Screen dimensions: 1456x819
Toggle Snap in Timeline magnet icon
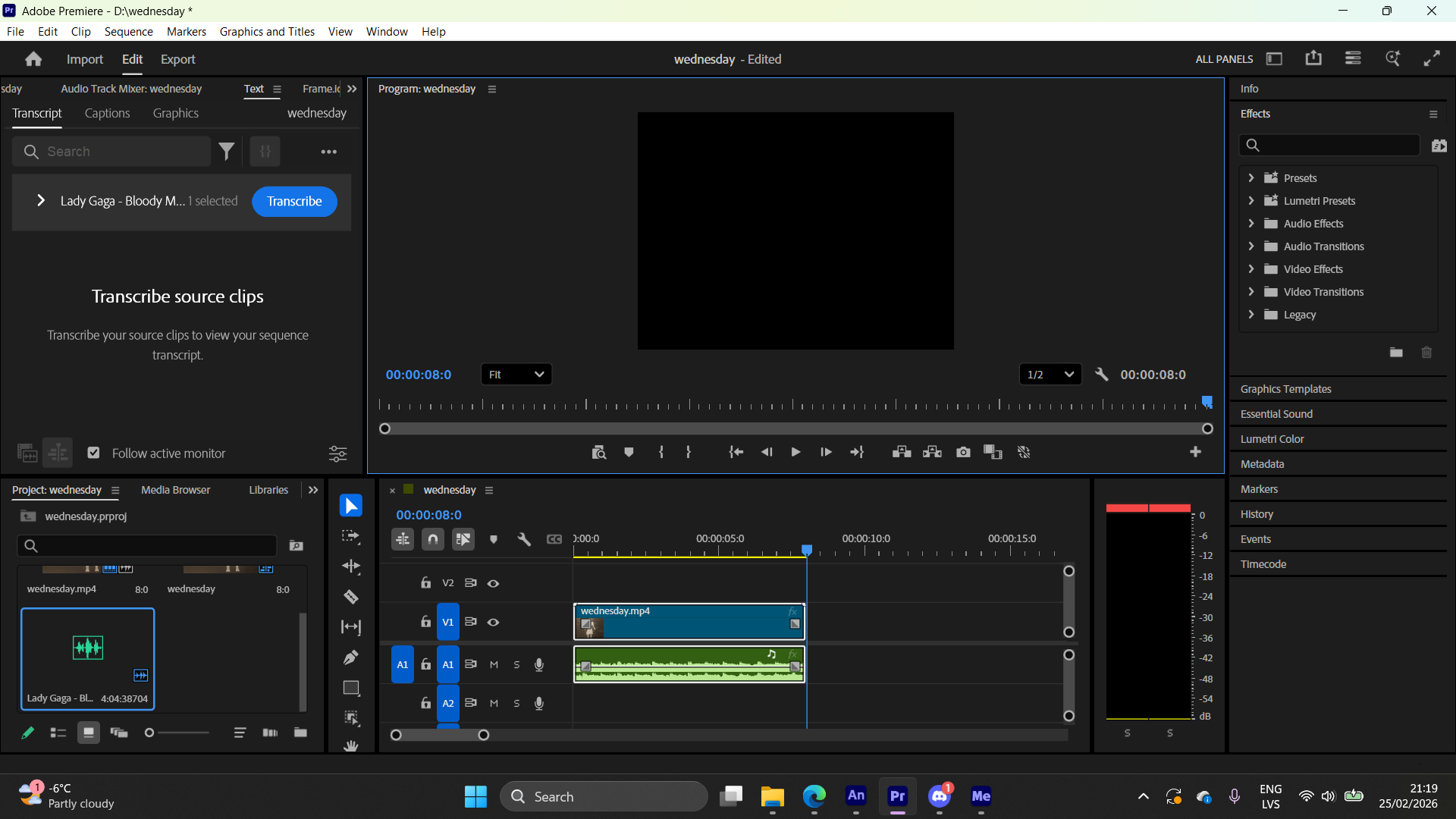[x=432, y=539]
